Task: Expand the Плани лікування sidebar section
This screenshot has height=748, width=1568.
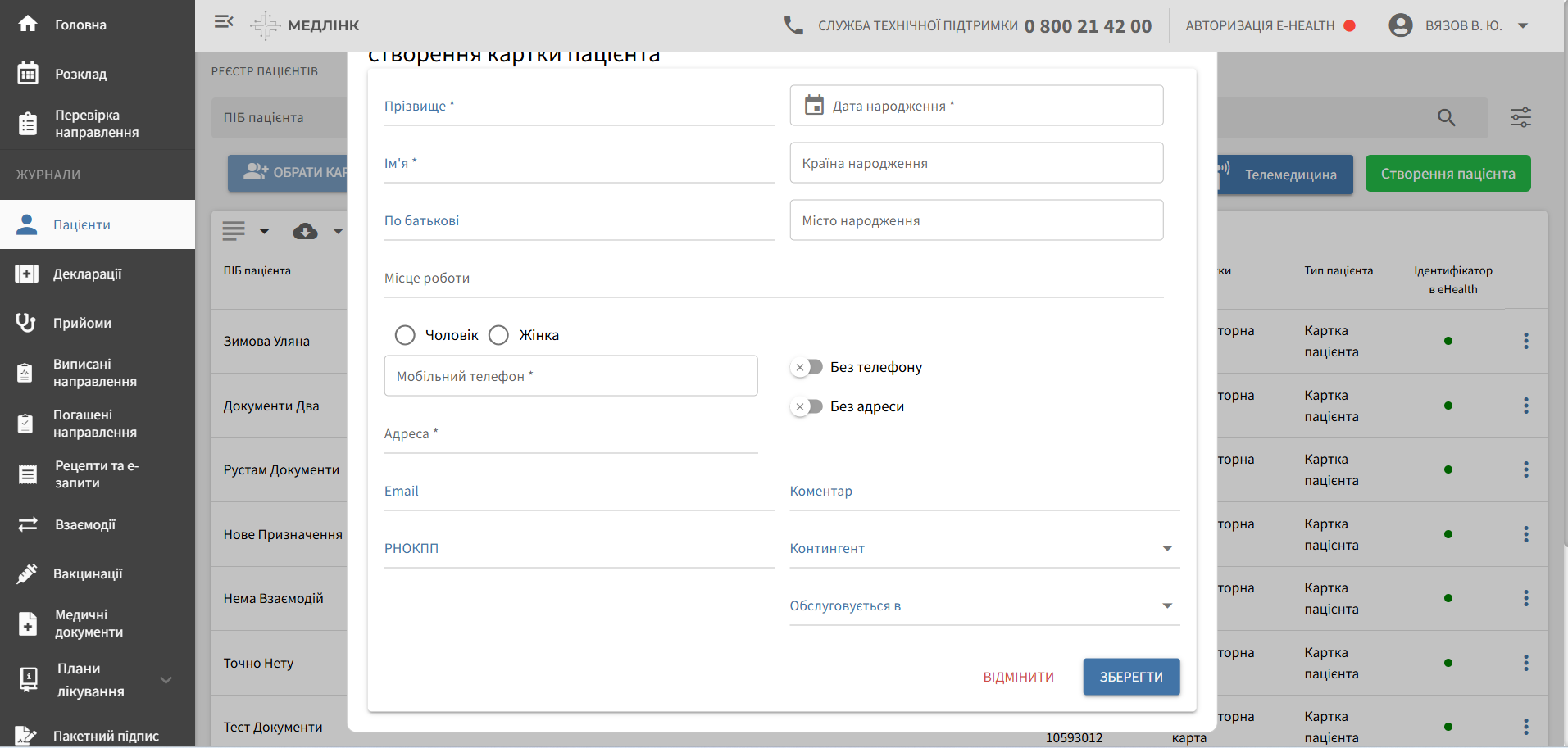Action: (x=166, y=680)
